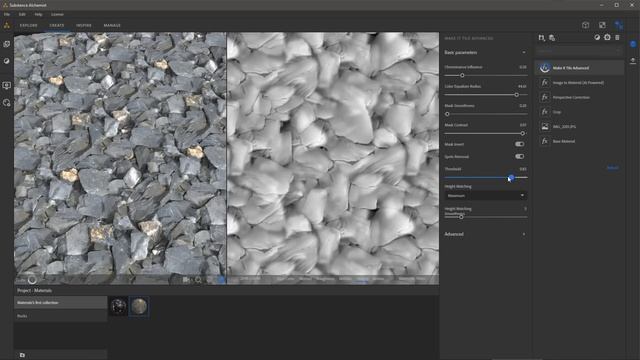This screenshot has width=640, height=360.
Task: Click the Substance Alchemist logo icon
Action: [x=7, y=25]
